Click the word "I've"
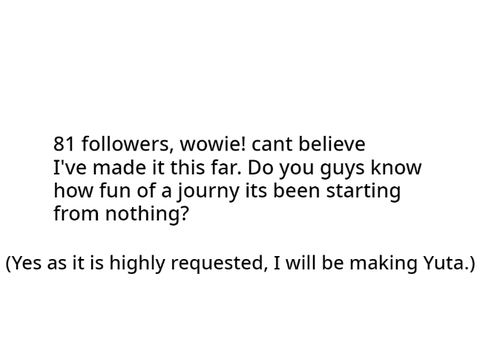The height and width of the screenshot is (360, 480). click(x=70, y=167)
